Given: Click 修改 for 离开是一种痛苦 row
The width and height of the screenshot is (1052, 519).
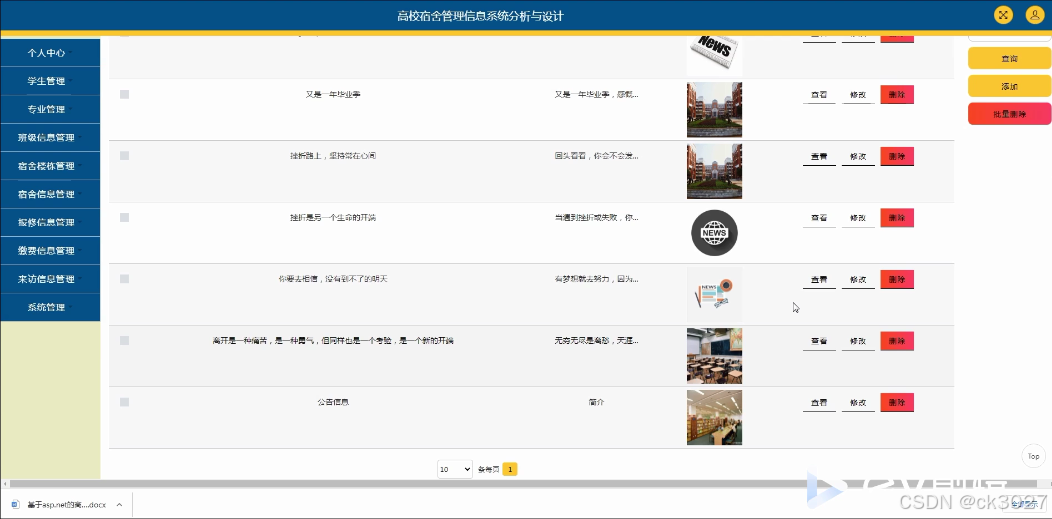Looking at the screenshot, I should click(x=858, y=341).
